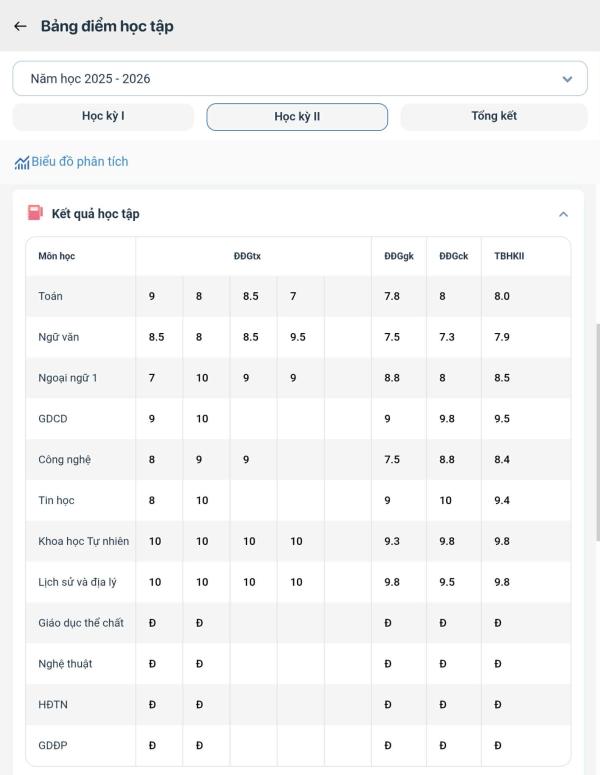Screen dimensions: 600x775
Task: Select the Ngữ văn subject row
Action: (298, 337)
